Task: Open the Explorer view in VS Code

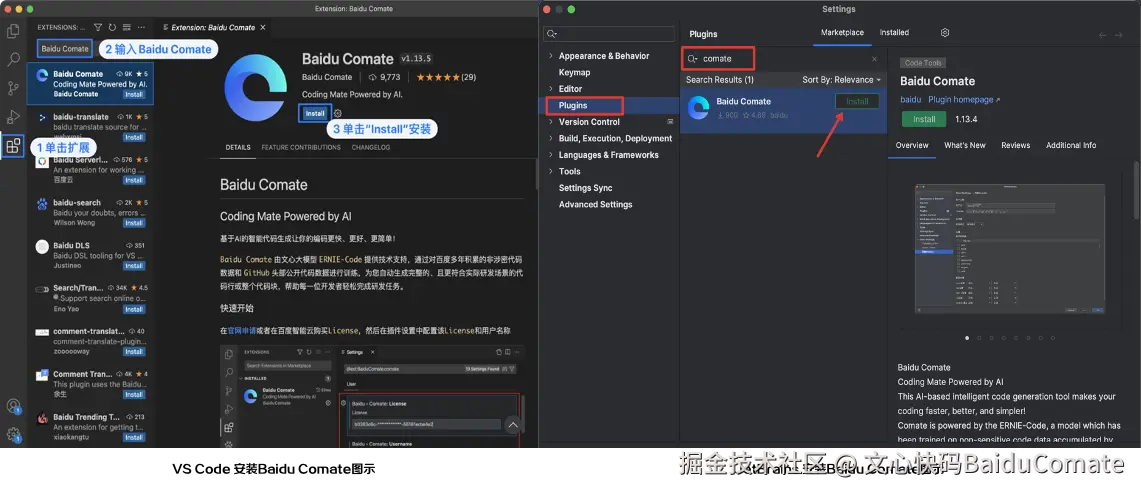Action: coord(12,31)
